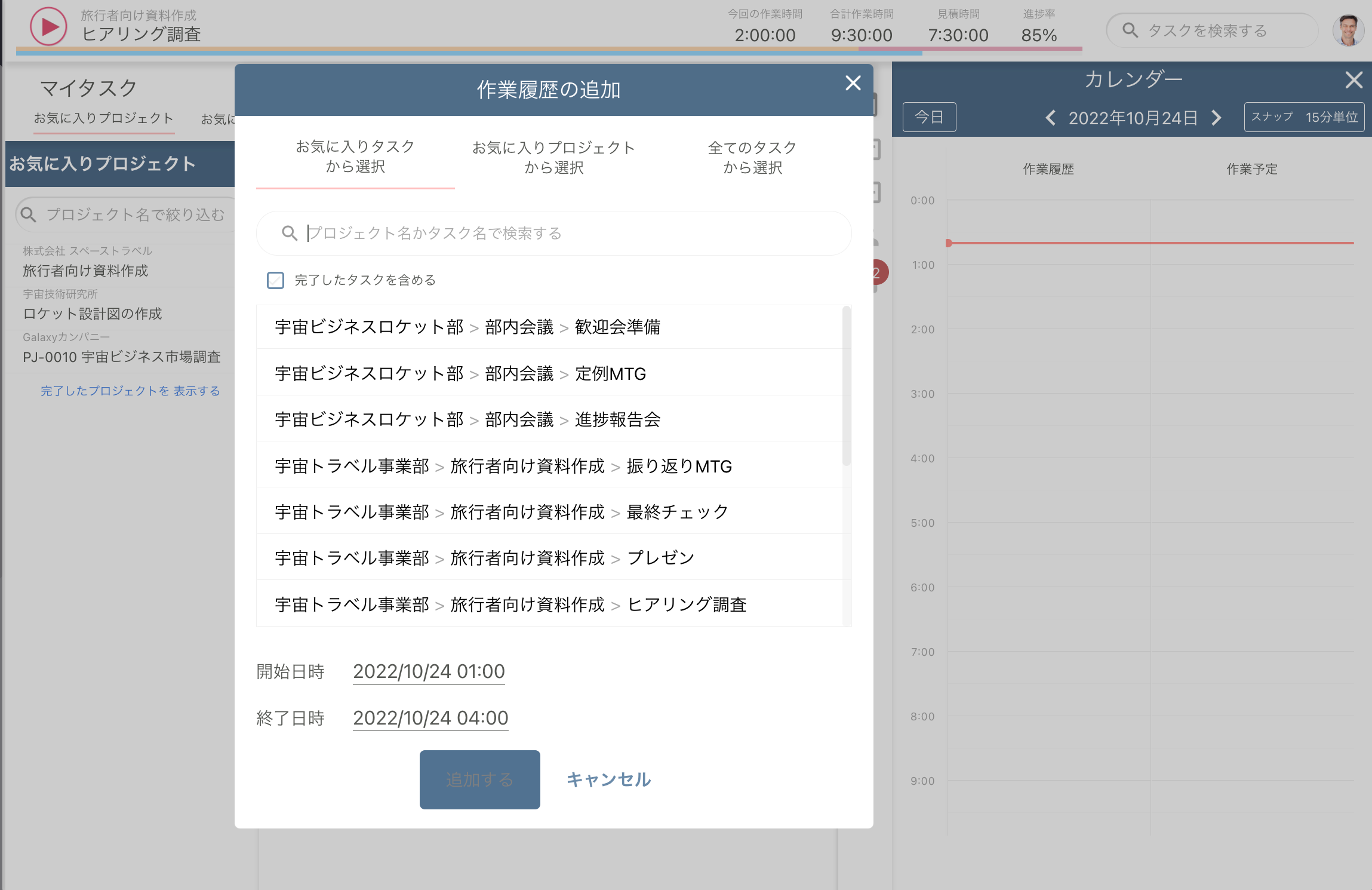Switch to お気に入りプロジェクトから選択 tab
The height and width of the screenshot is (890, 1372).
pyautogui.click(x=553, y=158)
